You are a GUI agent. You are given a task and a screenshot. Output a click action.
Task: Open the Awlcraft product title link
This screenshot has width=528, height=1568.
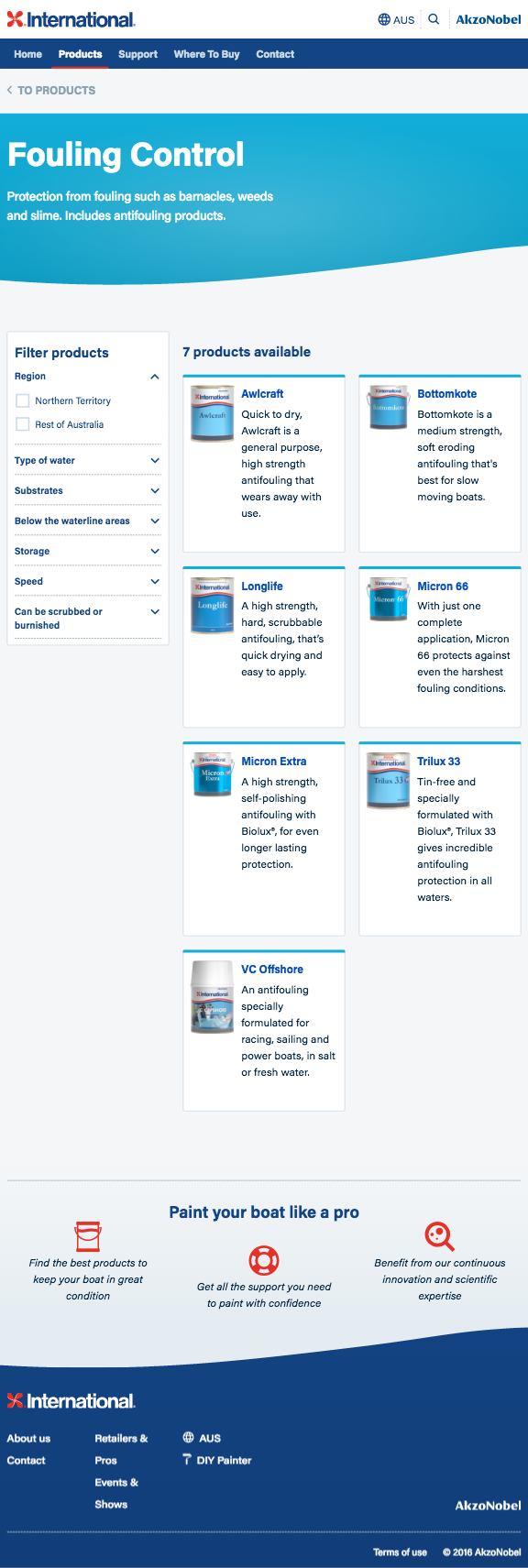[262, 394]
